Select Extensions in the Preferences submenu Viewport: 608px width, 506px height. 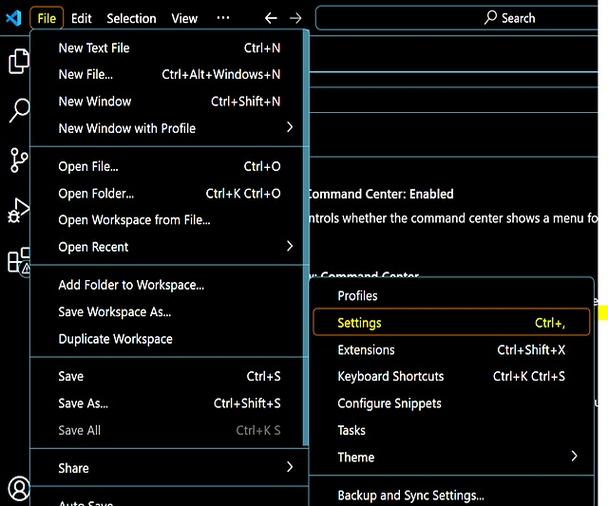pyautogui.click(x=451, y=350)
